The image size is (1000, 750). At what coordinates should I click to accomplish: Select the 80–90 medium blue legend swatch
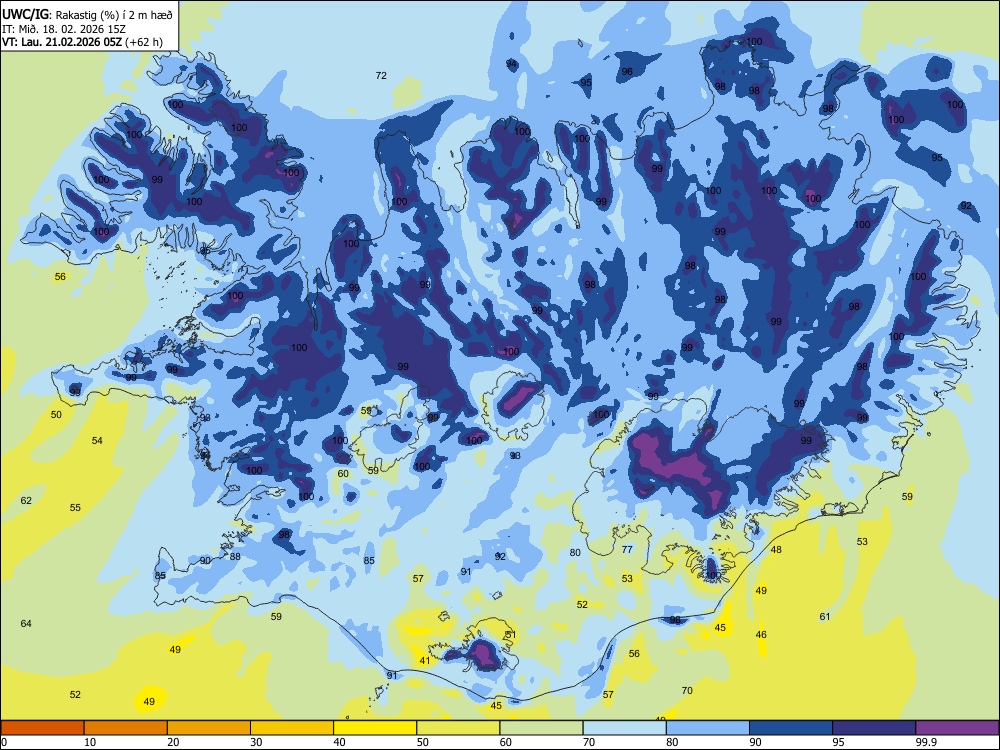coord(708,728)
